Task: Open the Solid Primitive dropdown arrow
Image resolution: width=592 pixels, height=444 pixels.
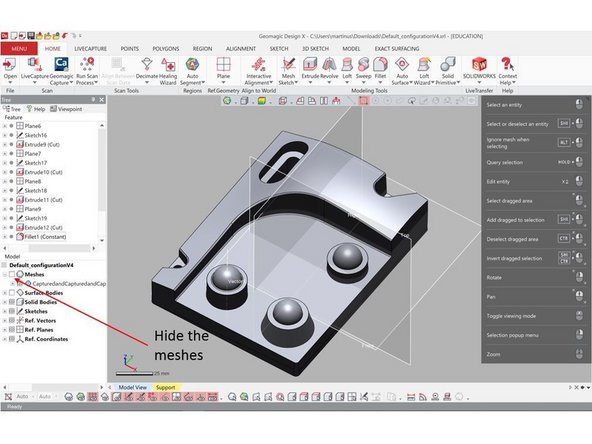Action: (x=458, y=83)
